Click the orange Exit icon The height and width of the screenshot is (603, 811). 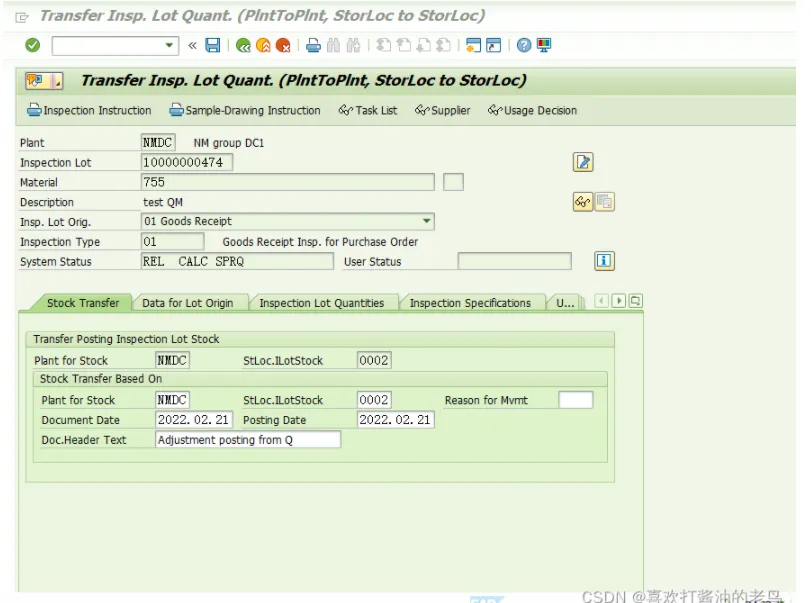(263, 46)
